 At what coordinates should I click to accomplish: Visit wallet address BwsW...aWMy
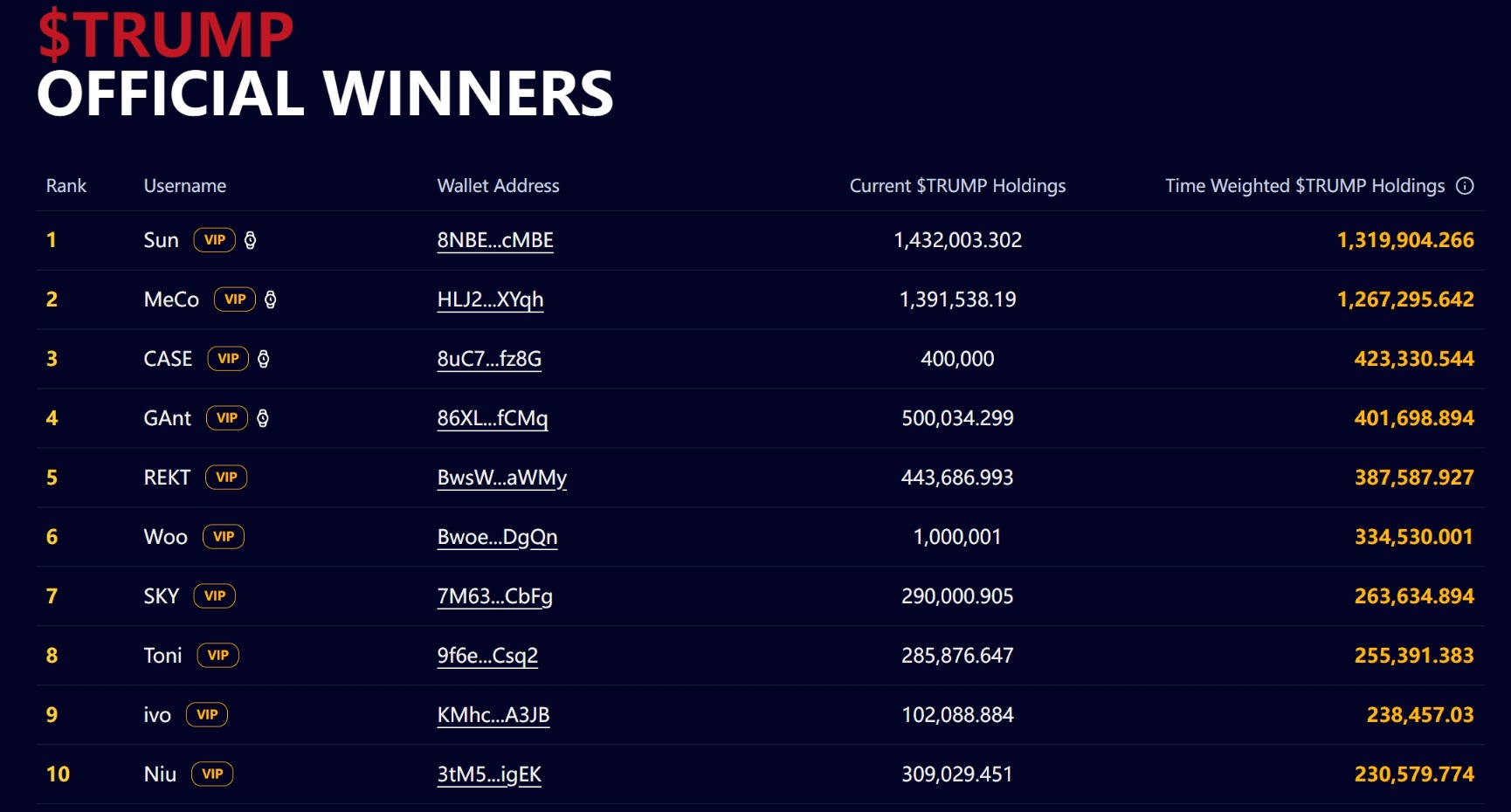[x=502, y=478]
